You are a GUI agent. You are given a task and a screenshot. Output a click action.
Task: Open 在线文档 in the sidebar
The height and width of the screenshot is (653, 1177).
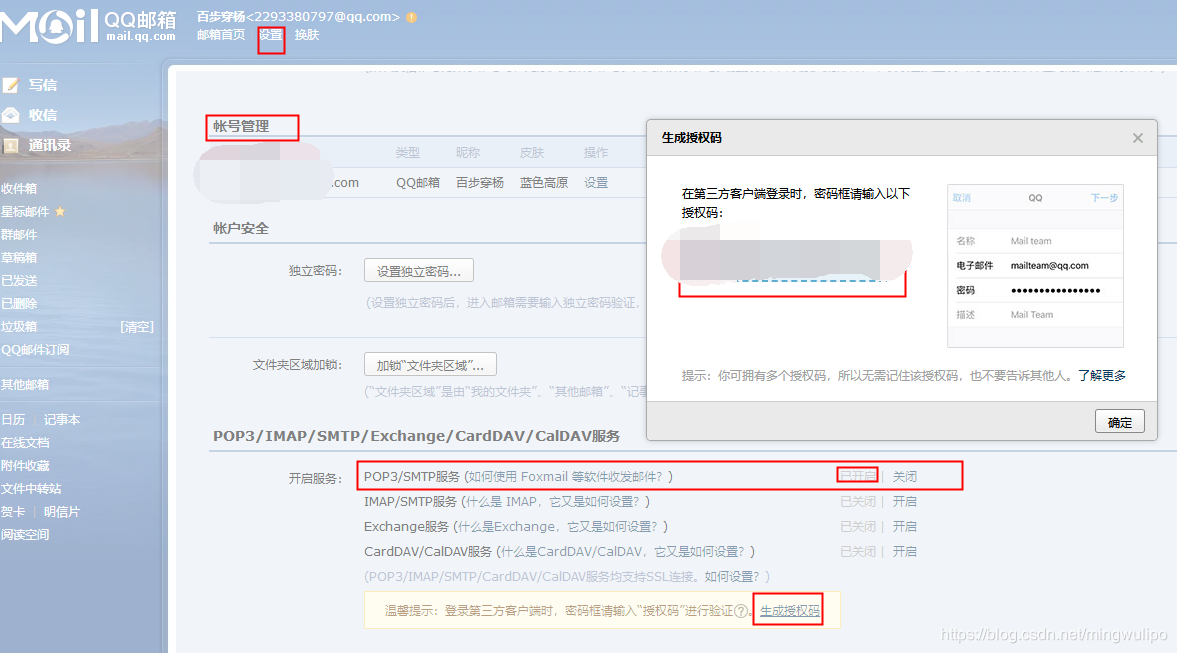(25, 443)
